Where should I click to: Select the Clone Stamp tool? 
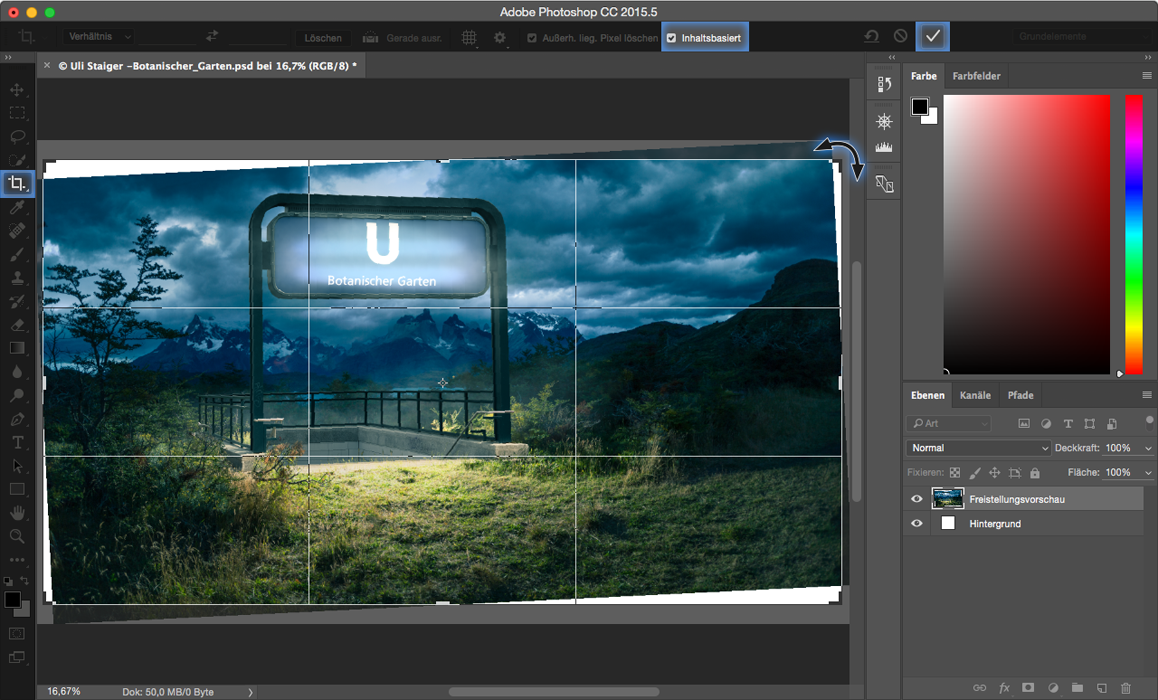[16, 278]
